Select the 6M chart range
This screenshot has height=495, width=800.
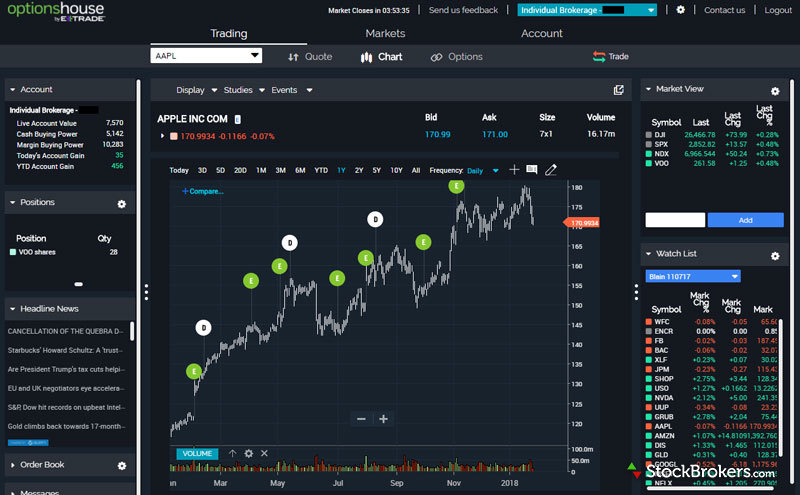(300, 170)
